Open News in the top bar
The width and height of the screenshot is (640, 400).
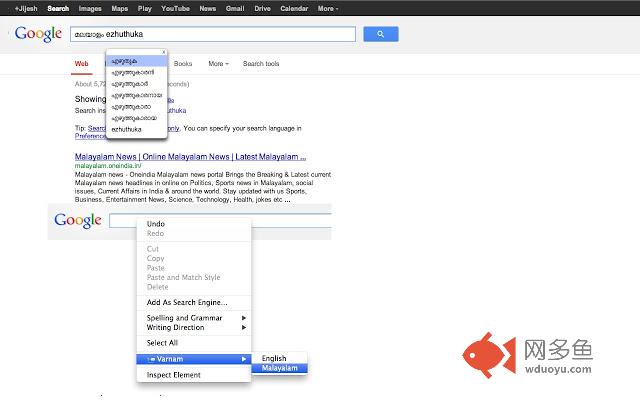pos(207,9)
